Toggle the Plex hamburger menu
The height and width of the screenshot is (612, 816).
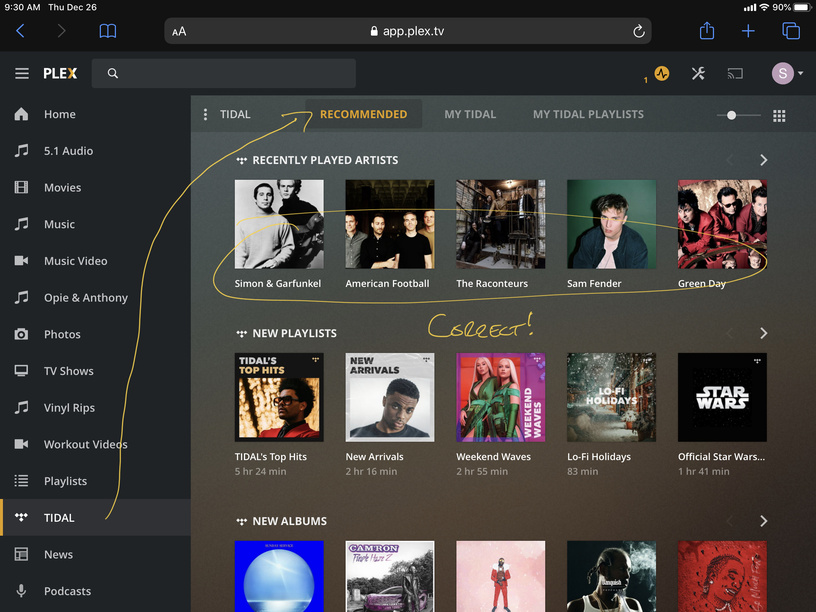(x=22, y=73)
